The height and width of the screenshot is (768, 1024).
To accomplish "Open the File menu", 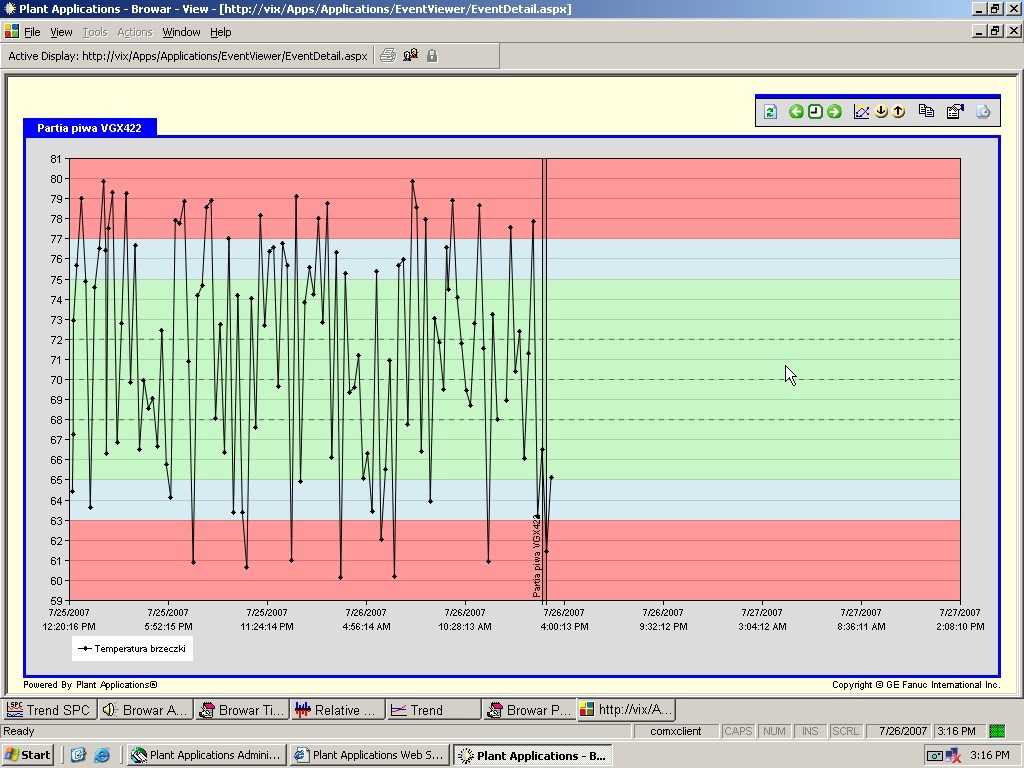I will tap(32, 32).
